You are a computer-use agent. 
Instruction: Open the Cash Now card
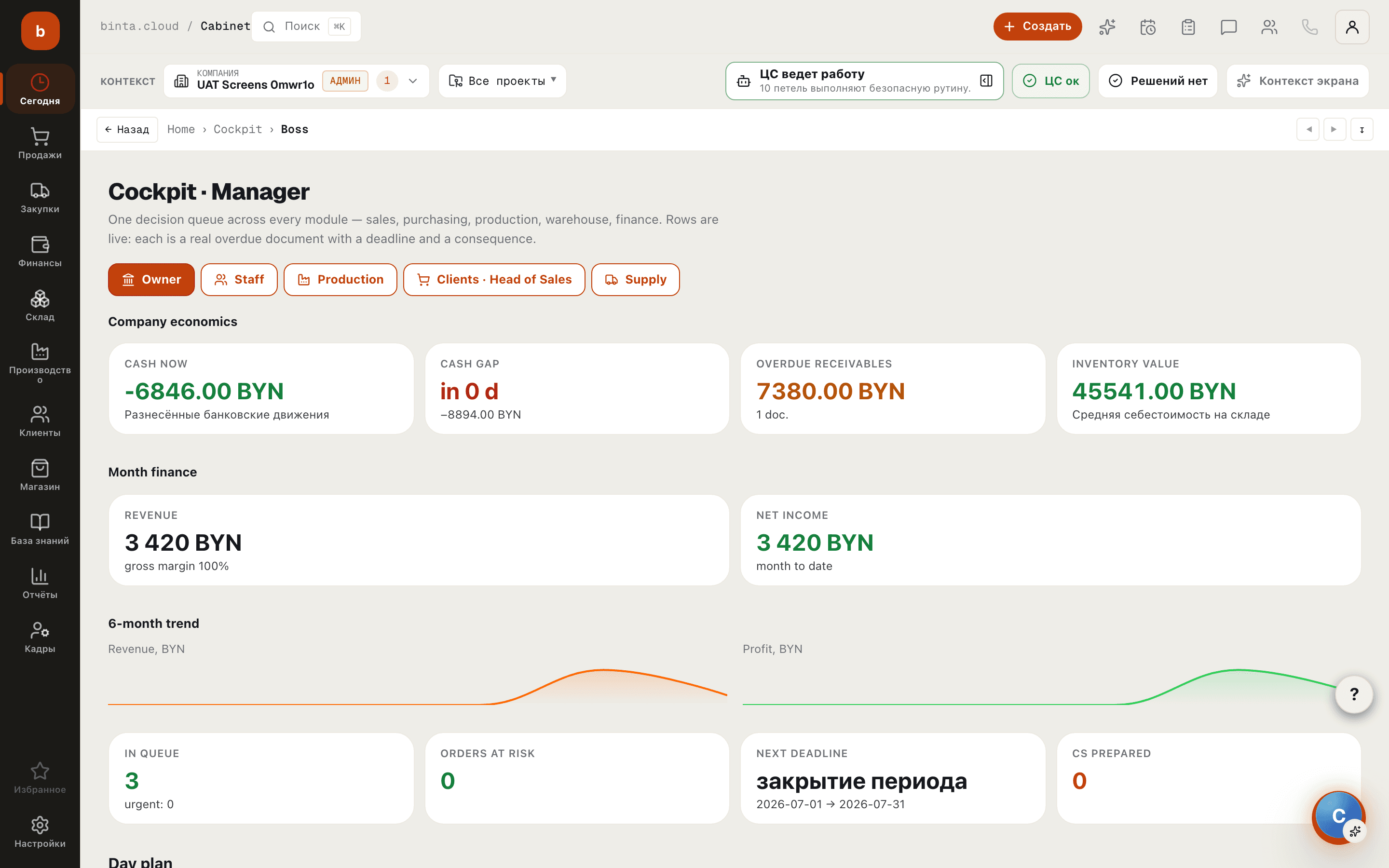tap(261, 389)
